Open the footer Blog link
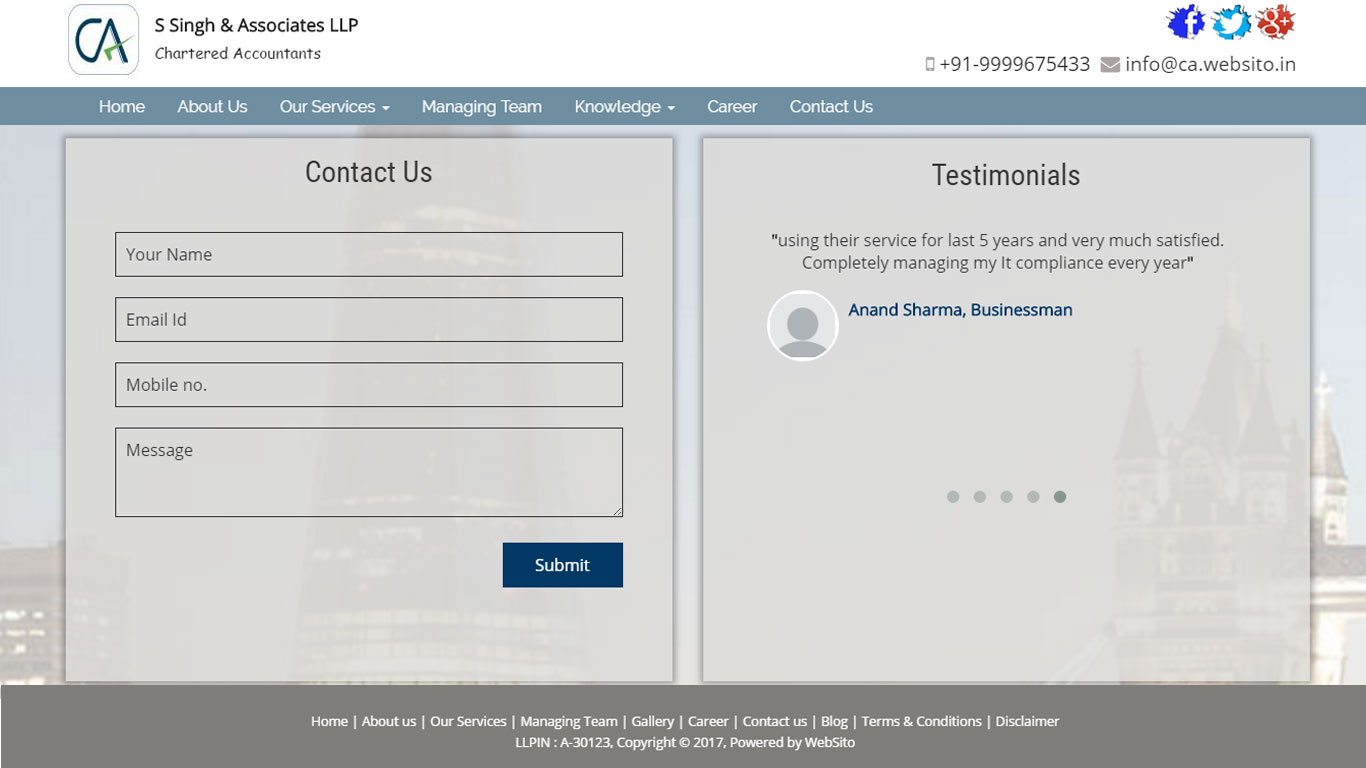 point(834,721)
